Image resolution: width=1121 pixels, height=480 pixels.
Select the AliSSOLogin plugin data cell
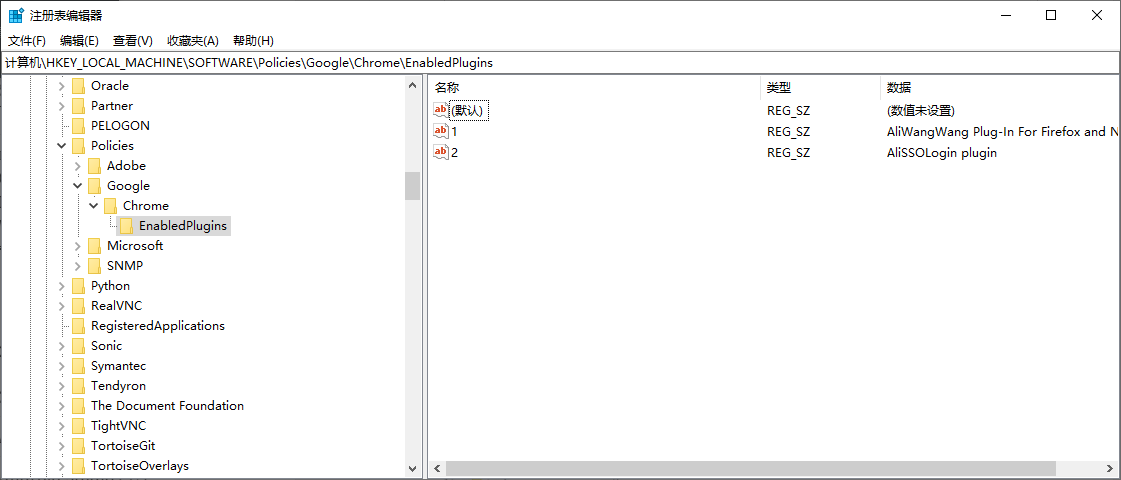click(x=942, y=152)
